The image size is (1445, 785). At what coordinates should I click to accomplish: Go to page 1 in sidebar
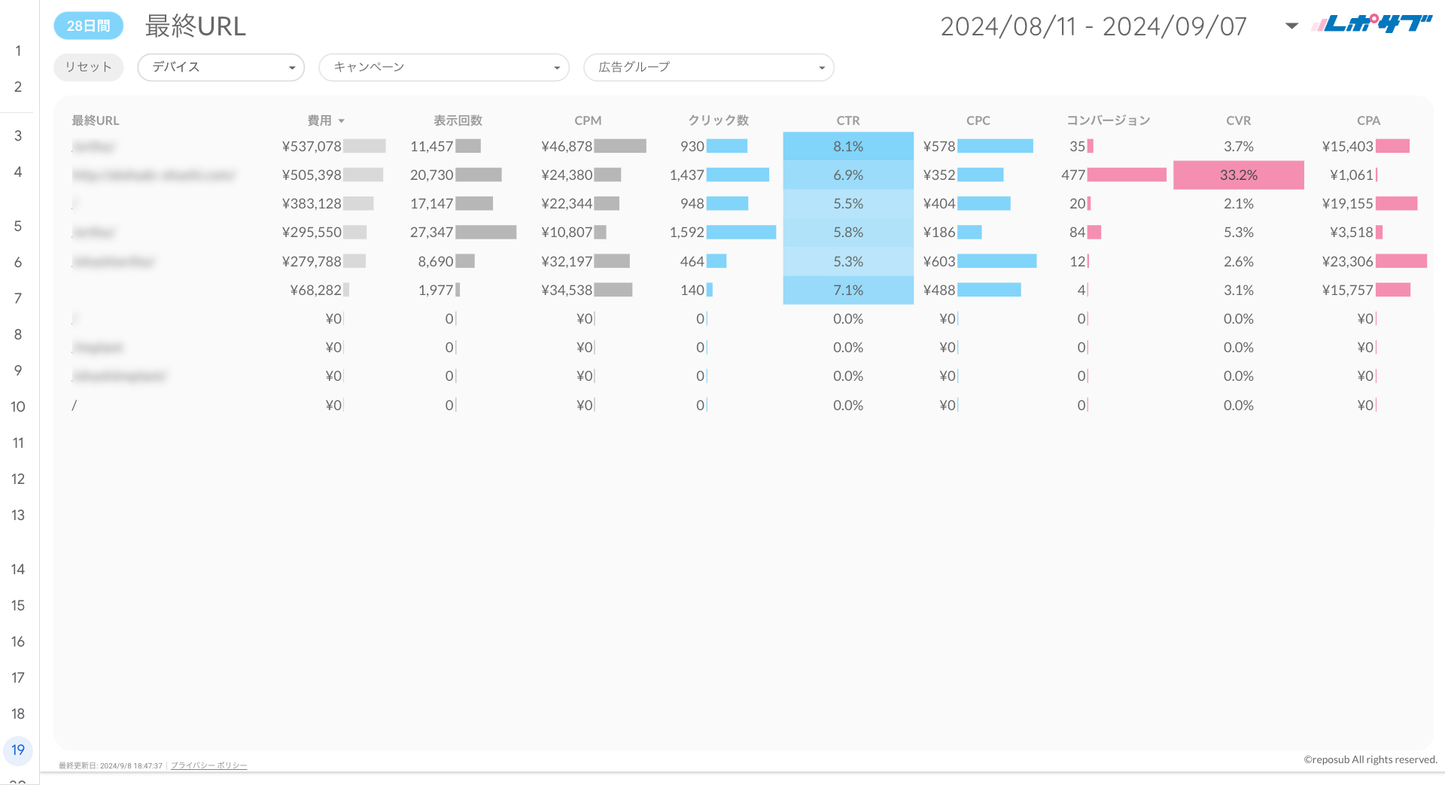[18, 51]
